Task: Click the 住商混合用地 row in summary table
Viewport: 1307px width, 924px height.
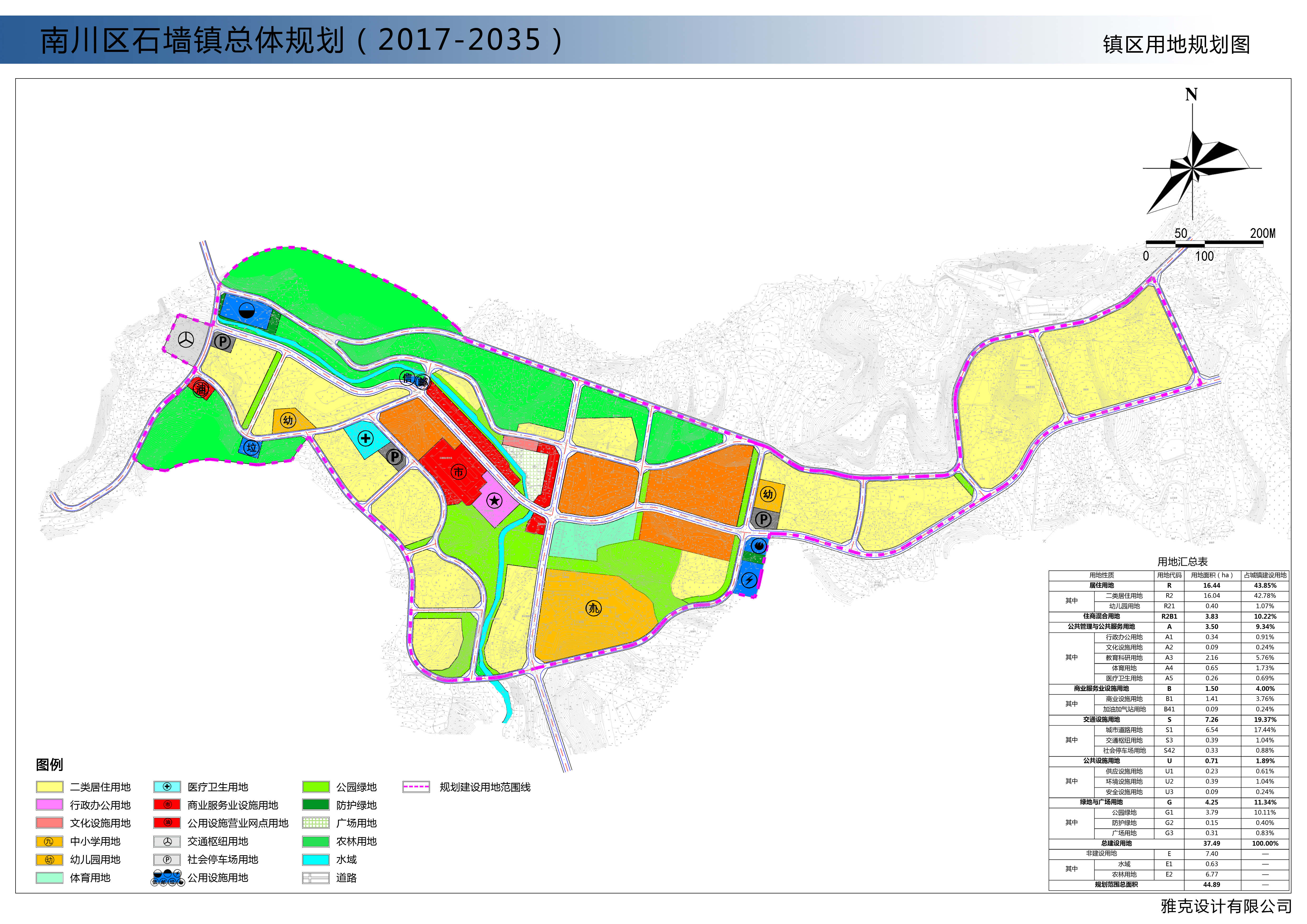Action: pos(1101,616)
